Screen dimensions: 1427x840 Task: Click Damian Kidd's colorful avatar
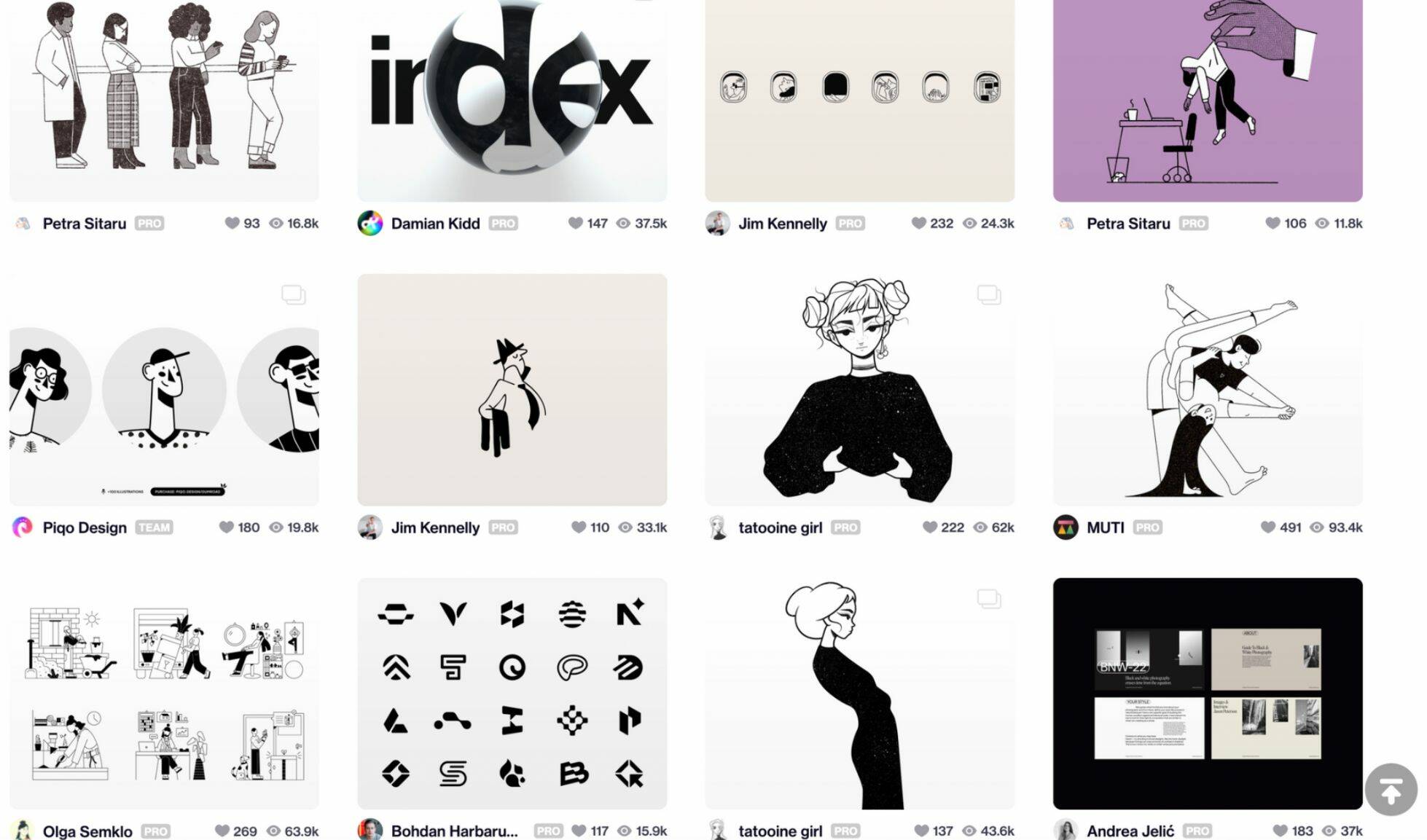(x=370, y=223)
